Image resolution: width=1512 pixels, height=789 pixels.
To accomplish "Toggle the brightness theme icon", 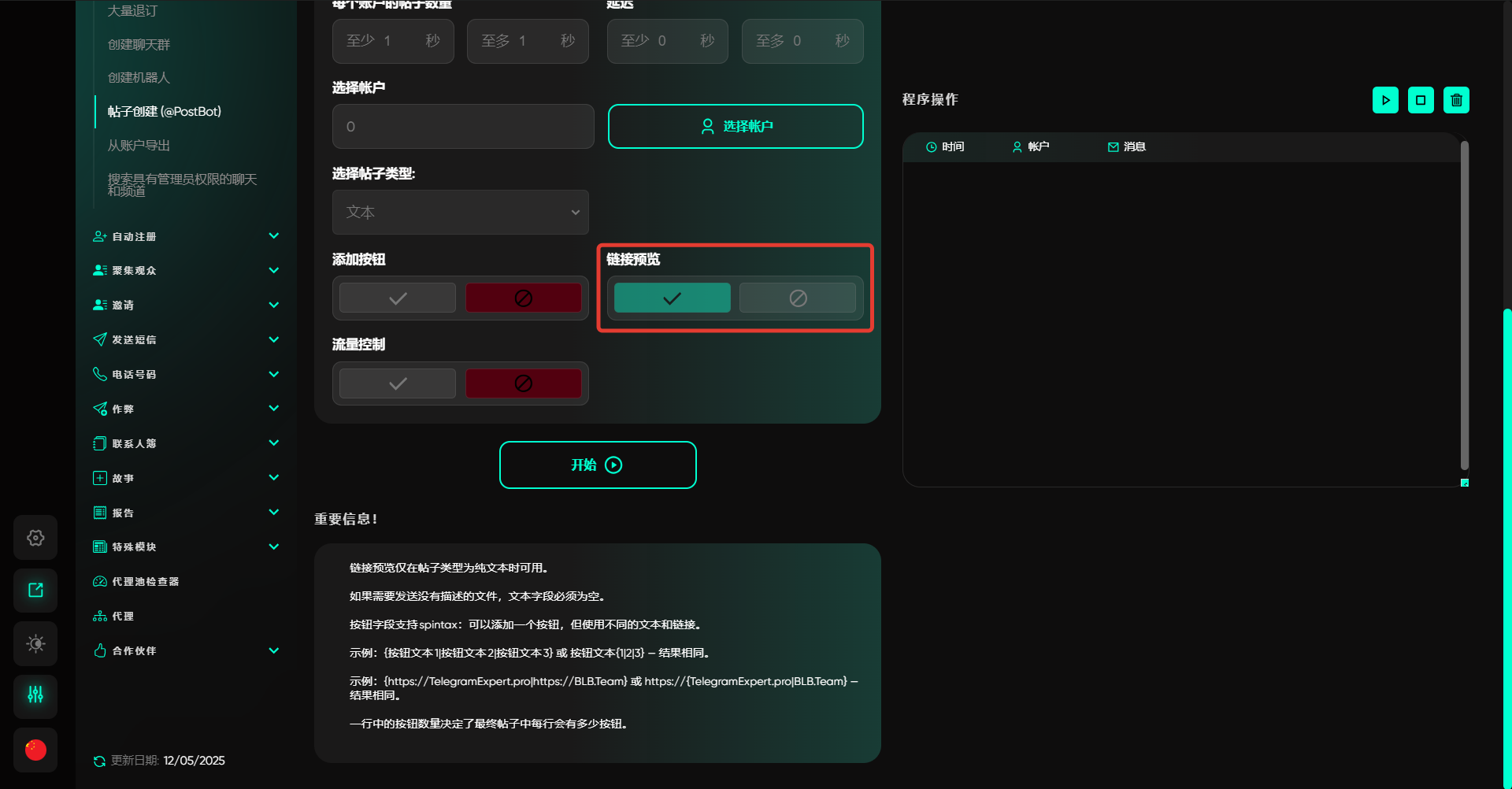I will tap(35, 643).
